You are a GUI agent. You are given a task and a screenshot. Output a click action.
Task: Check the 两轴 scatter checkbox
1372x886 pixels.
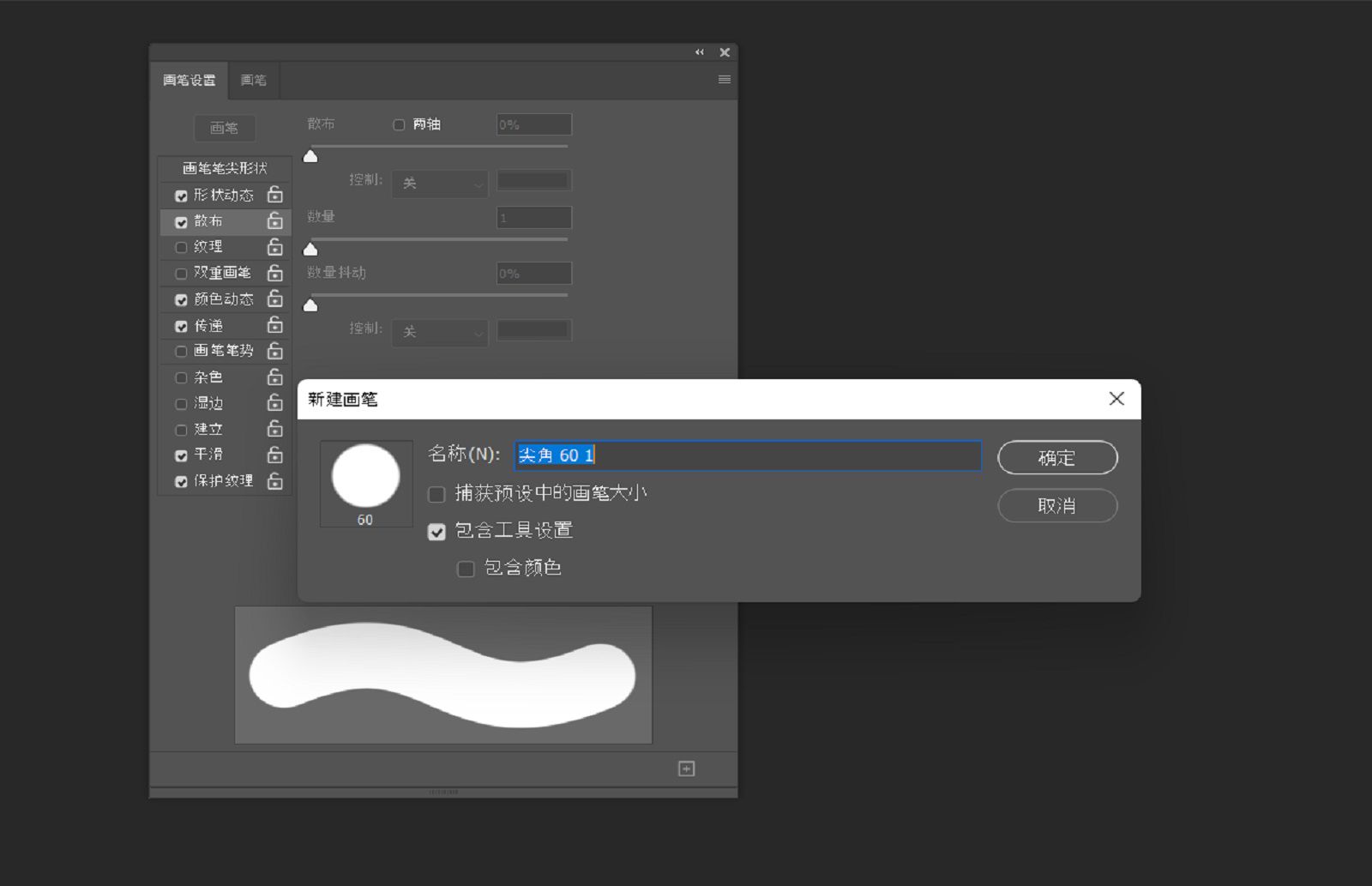point(399,125)
